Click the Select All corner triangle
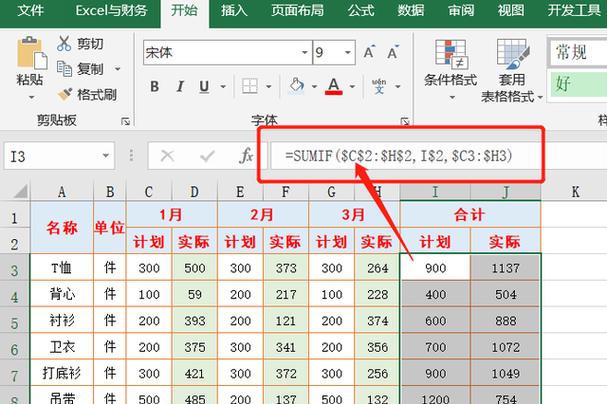Image resolution: width=607 pixels, height=404 pixels. tap(20, 192)
